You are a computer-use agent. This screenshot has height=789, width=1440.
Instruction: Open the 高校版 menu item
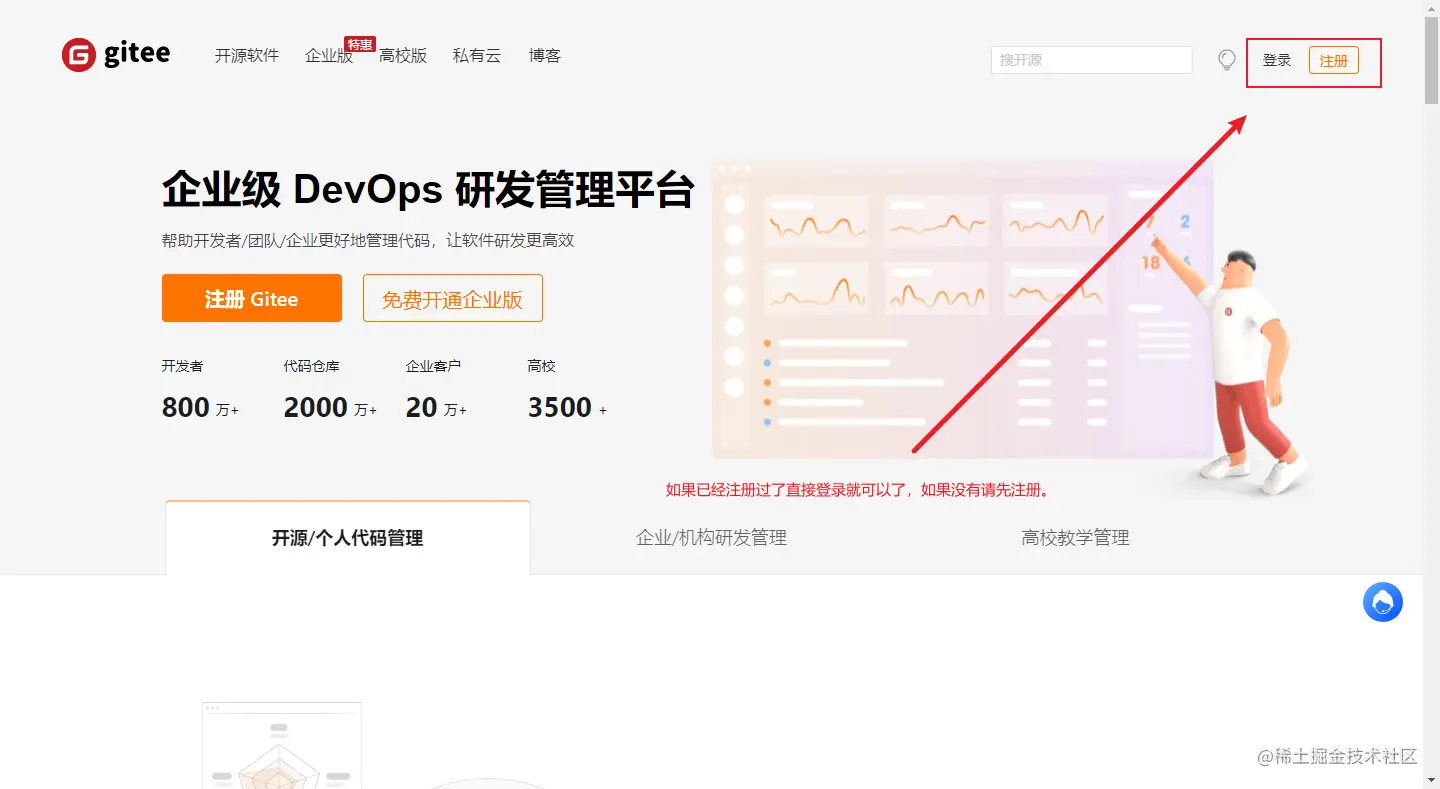[403, 56]
